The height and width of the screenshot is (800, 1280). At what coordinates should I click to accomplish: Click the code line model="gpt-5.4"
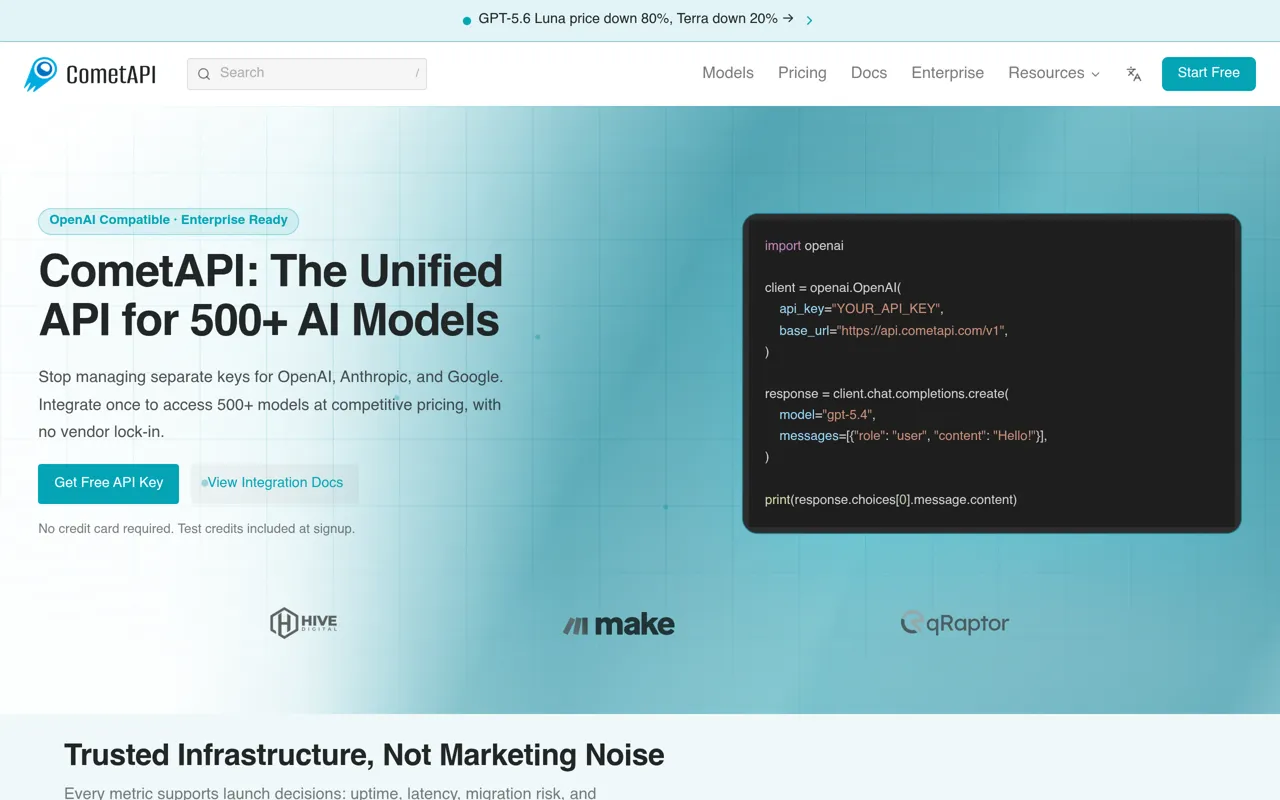828,414
